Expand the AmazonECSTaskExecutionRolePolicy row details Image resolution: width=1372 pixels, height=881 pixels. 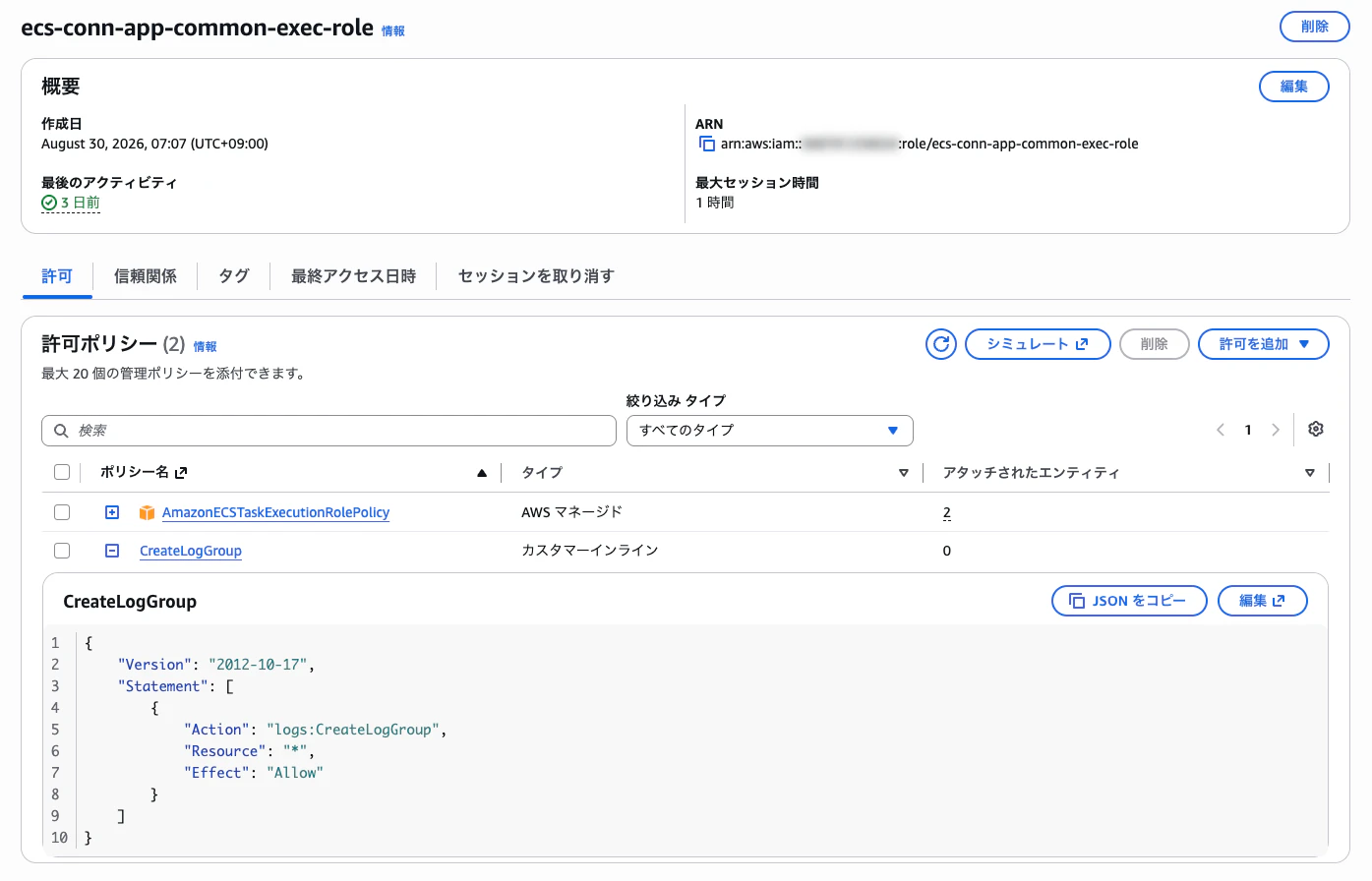(112, 512)
